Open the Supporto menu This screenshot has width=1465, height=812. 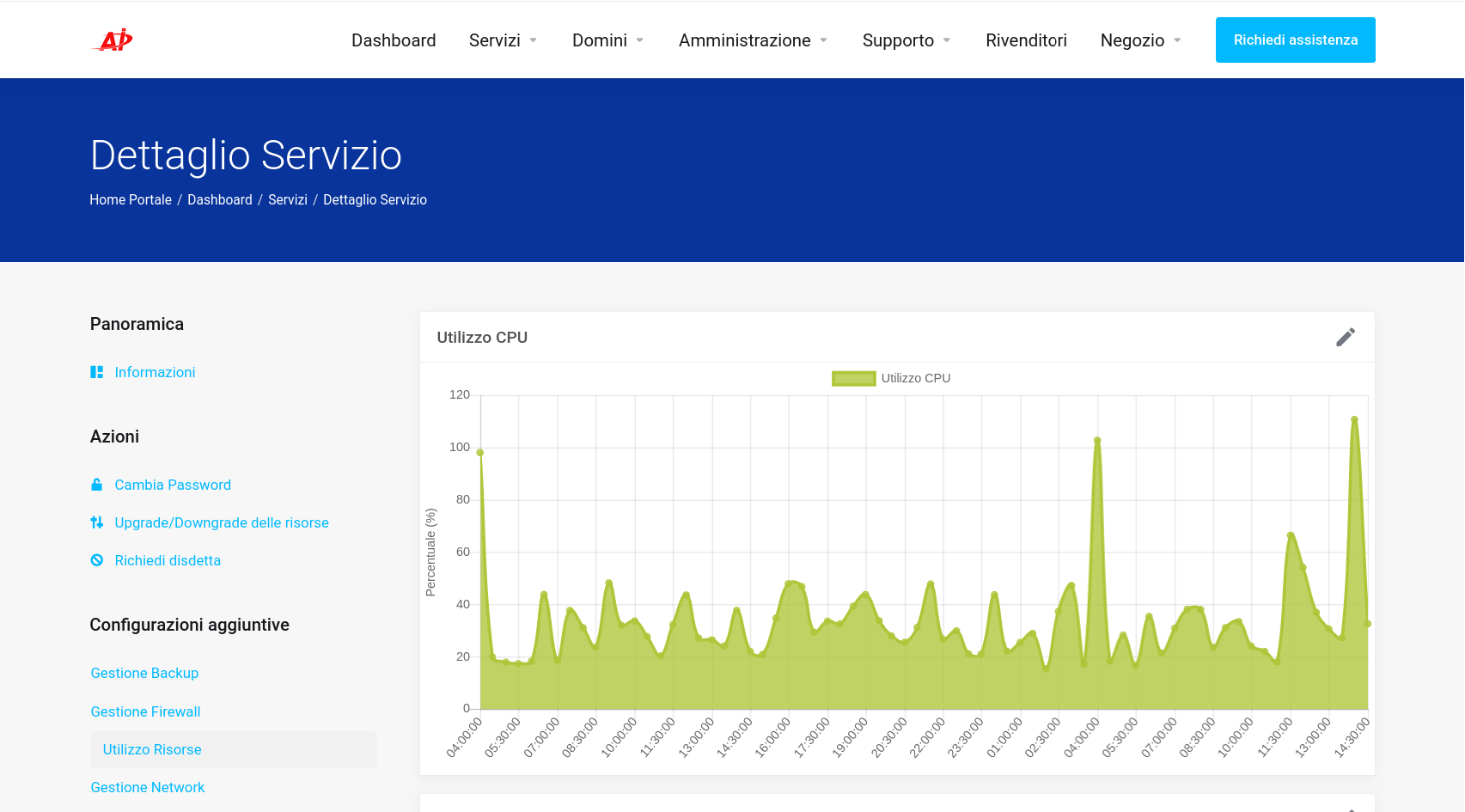tap(906, 40)
